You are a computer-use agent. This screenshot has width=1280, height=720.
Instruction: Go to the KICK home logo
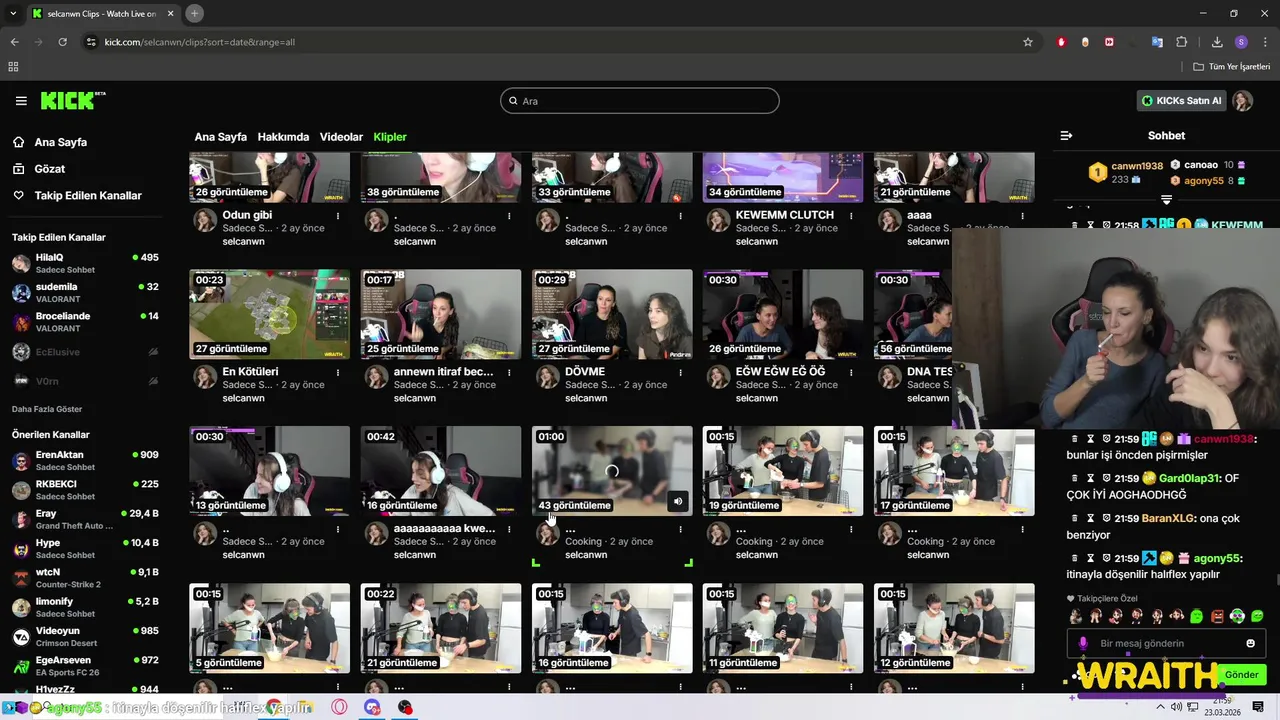73,101
